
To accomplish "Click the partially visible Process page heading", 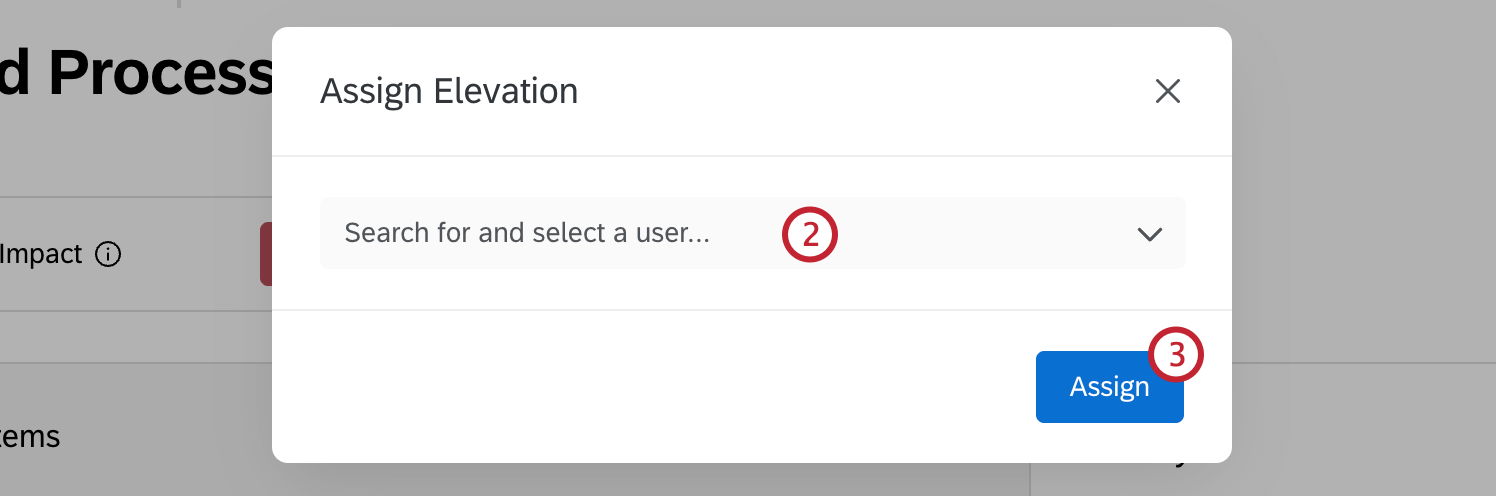I will (x=135, y=72).
